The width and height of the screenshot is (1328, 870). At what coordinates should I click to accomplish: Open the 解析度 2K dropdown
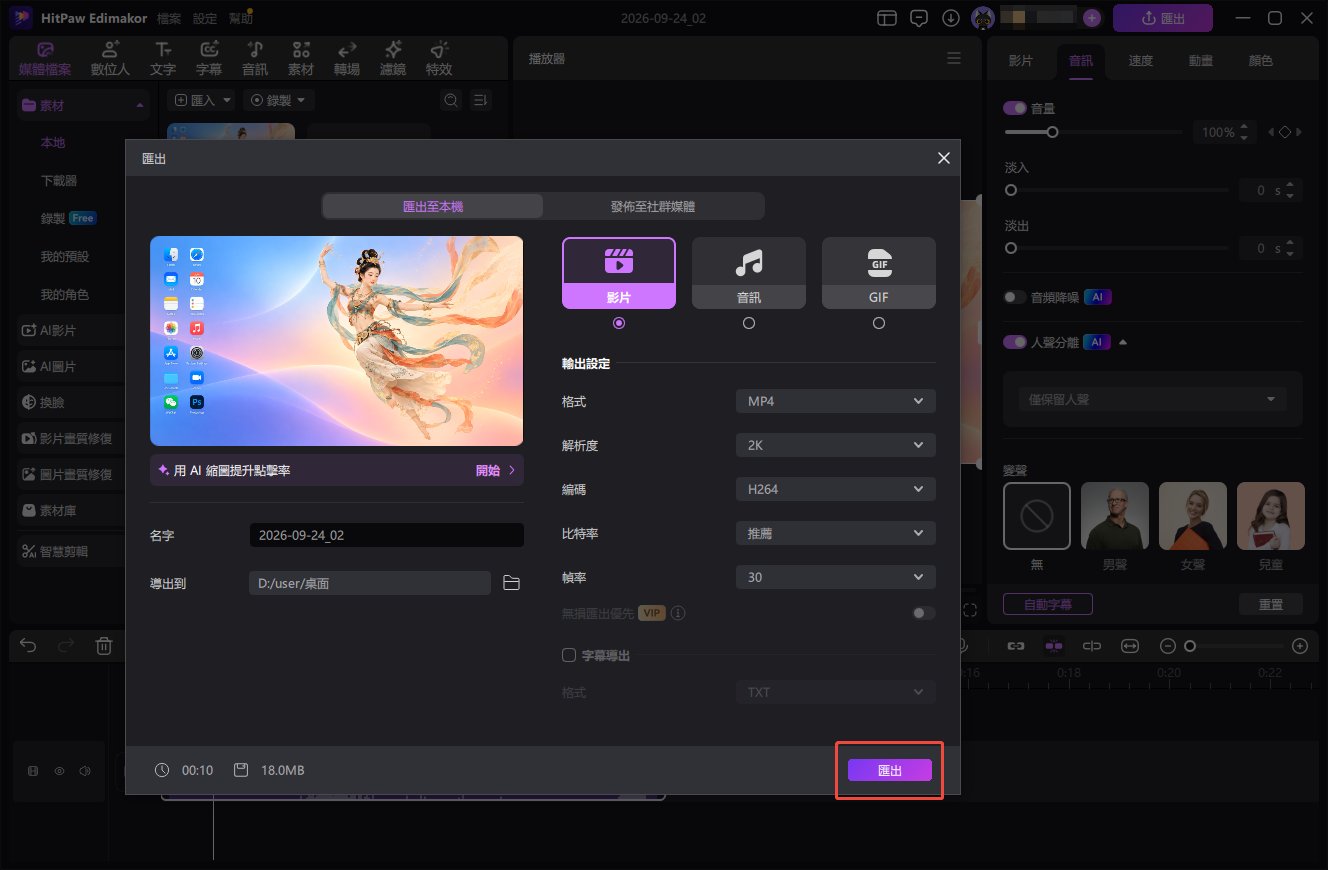pos(835,445)
